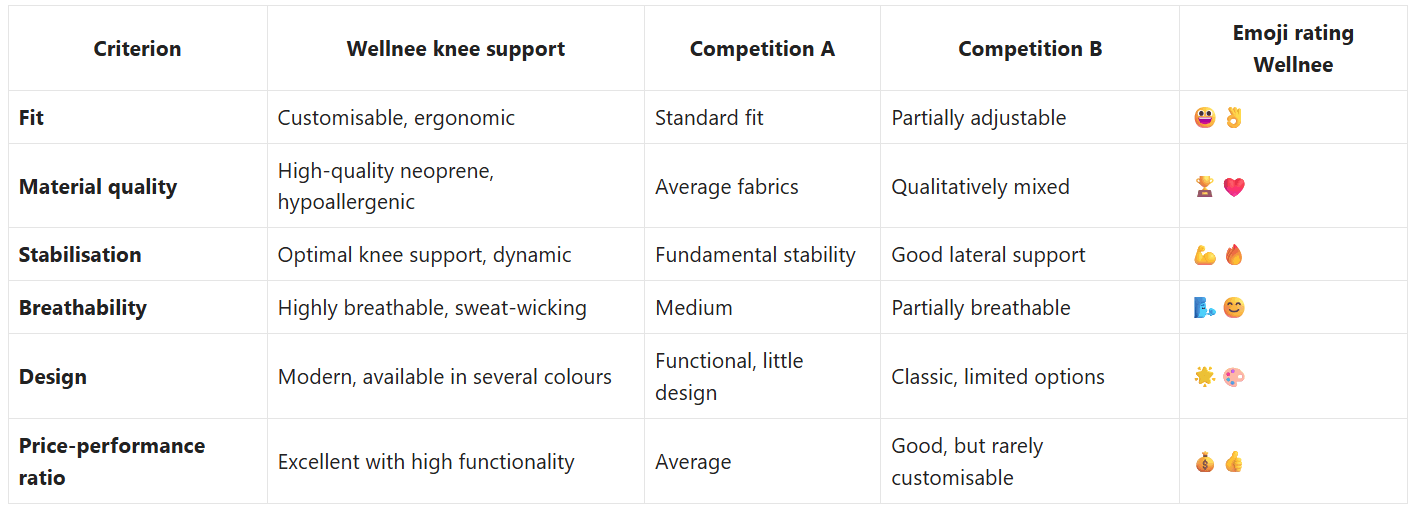Select the trophy emoji for Material quality
This screenshot has width=1417, height=510.
(1204, 187)
